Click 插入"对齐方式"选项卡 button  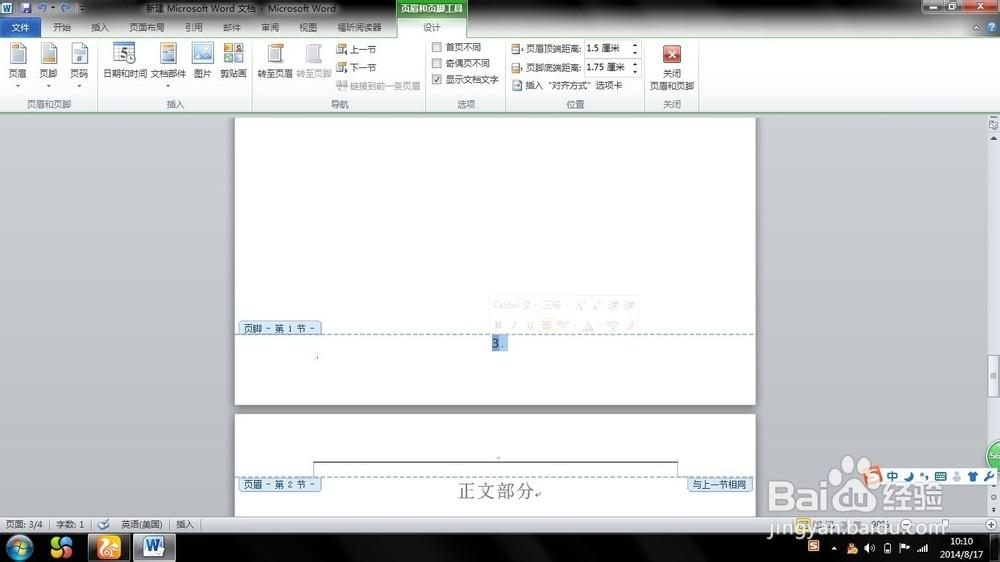tap(566, 86)
